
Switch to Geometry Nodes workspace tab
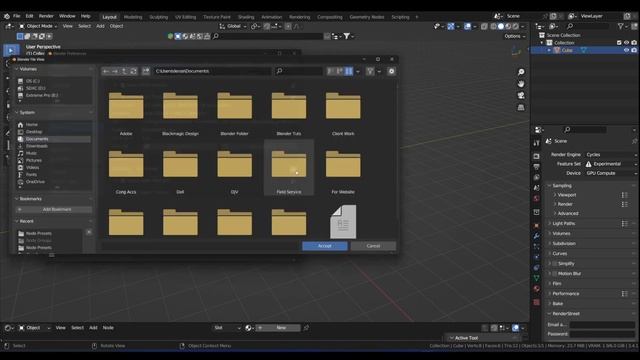tap(367, 17)
